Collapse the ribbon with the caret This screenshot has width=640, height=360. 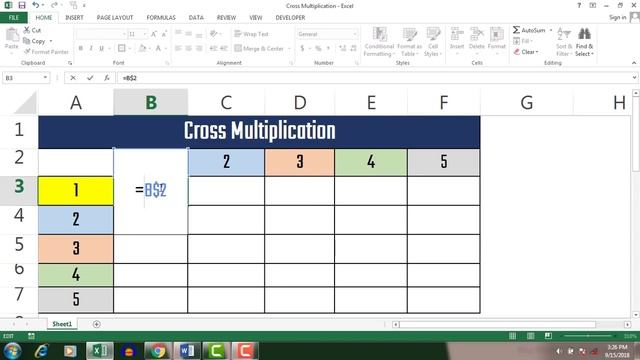(634, 63)
